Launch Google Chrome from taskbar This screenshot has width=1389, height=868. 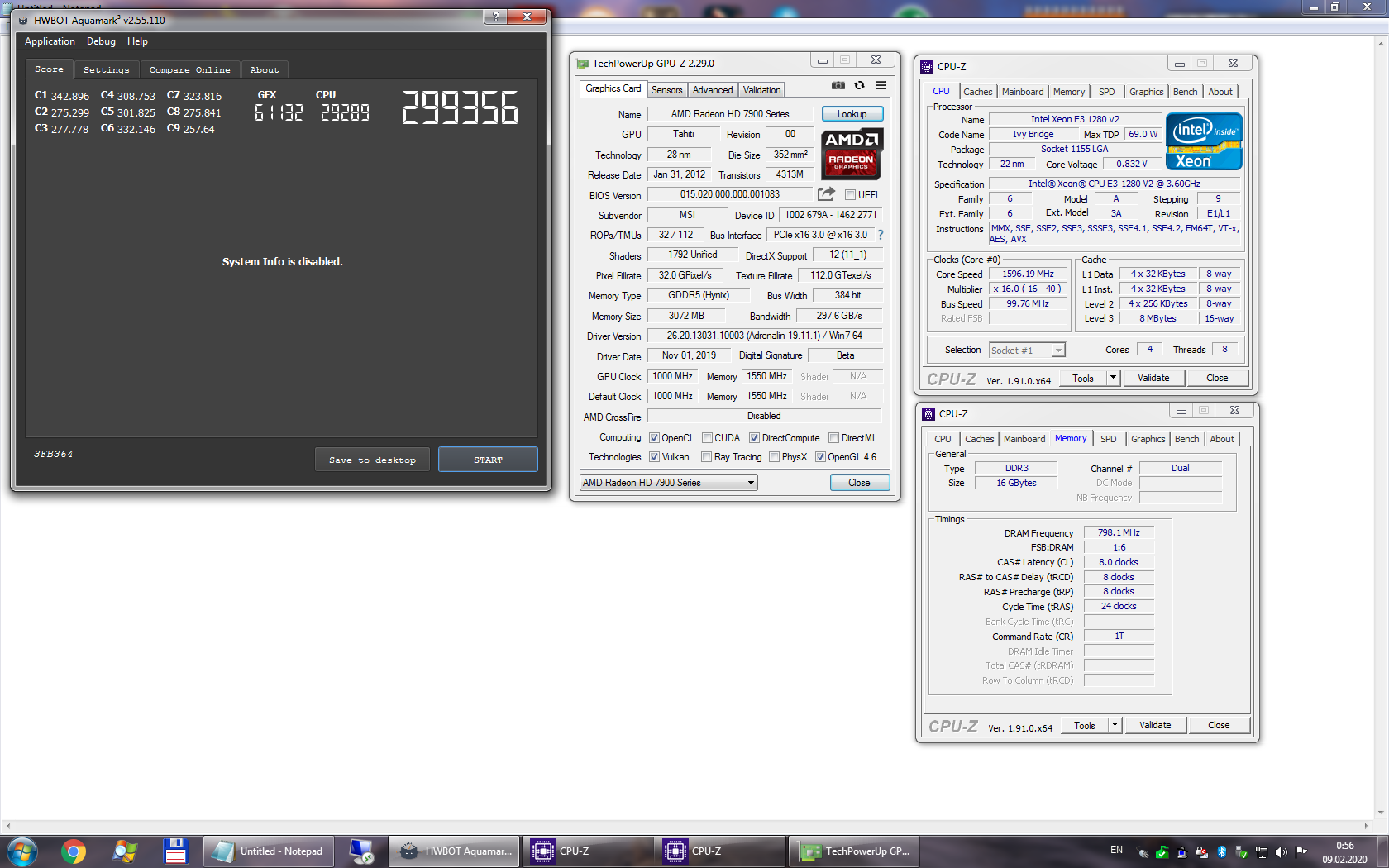coord(74,851)
